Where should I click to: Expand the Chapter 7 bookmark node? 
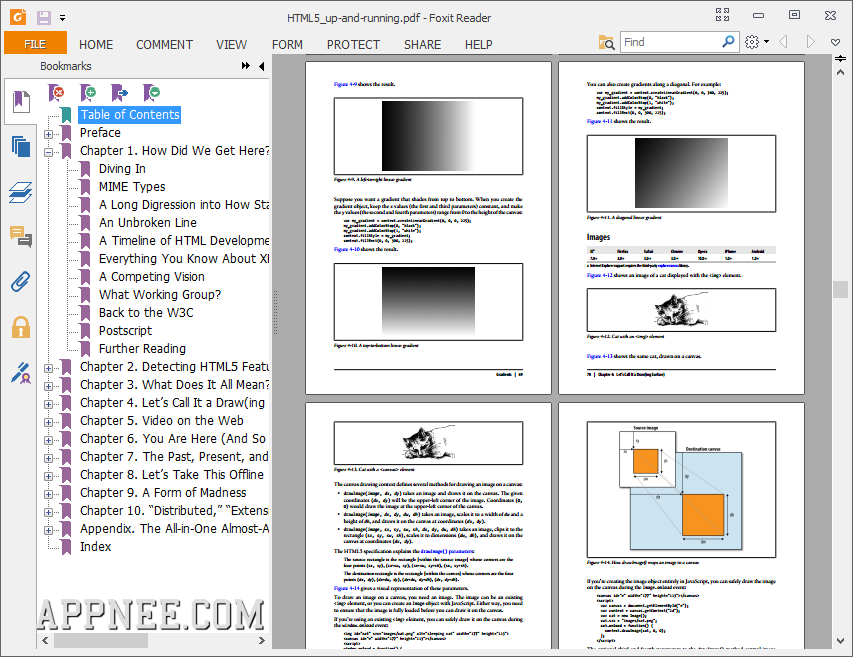tap(48, 458)
